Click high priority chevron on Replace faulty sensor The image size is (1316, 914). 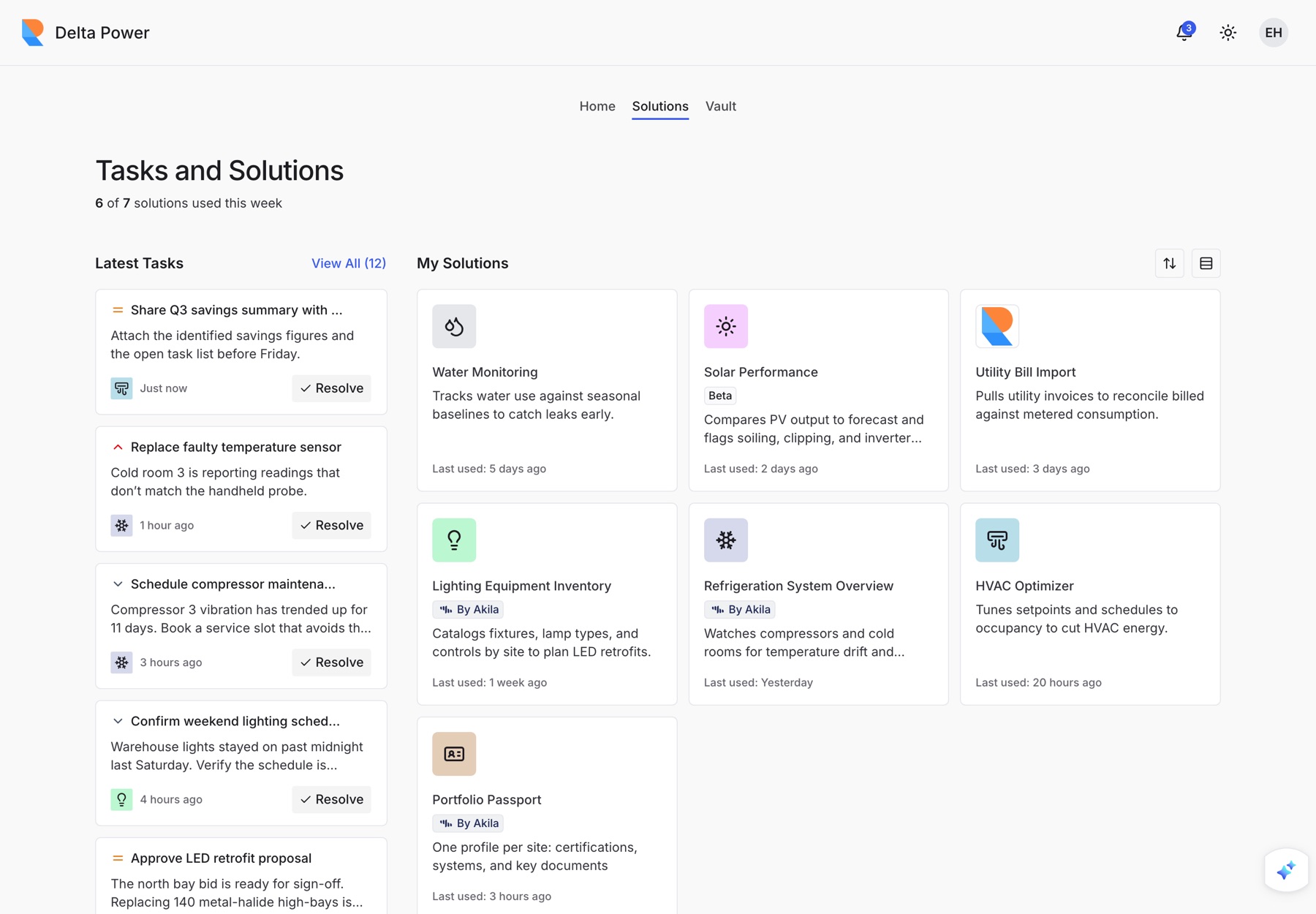coord(118,447)
